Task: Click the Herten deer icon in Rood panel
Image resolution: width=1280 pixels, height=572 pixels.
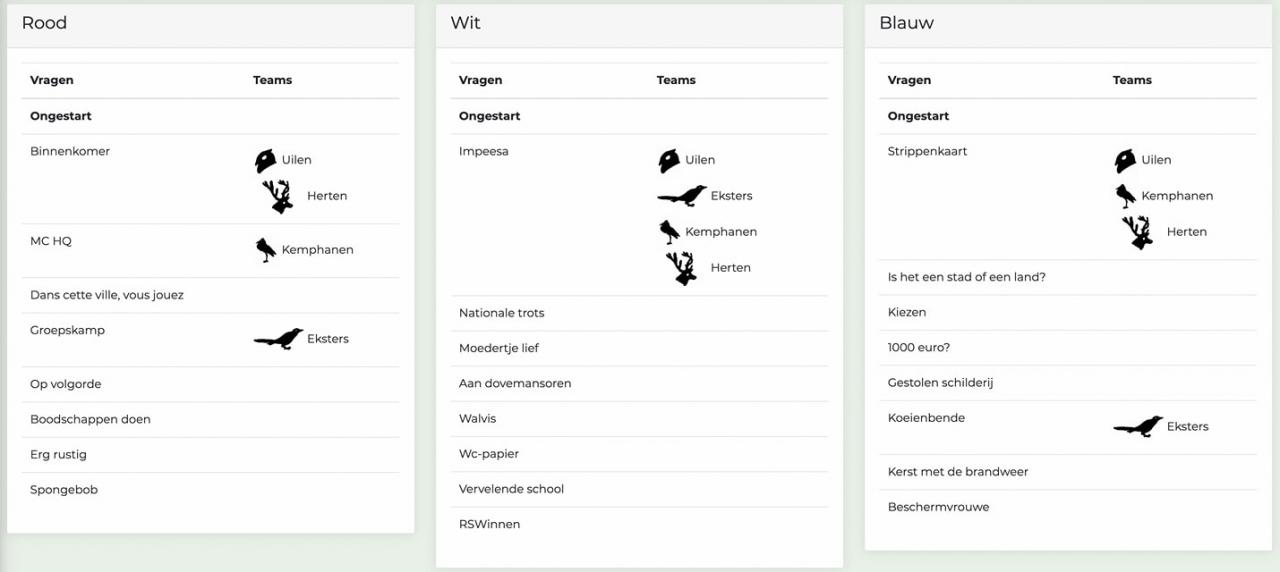Action: 278,196
